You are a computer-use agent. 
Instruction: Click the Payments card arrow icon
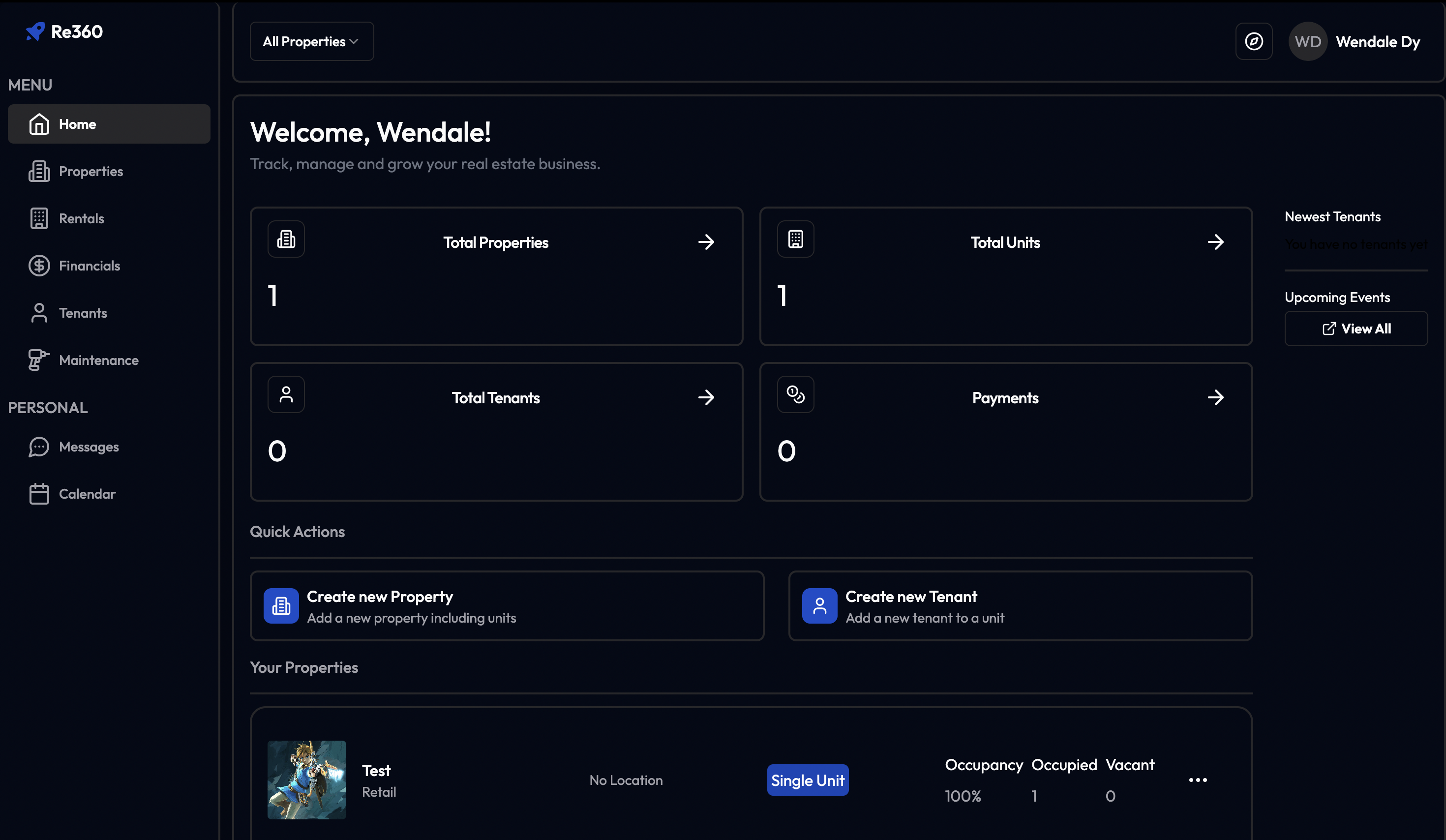point(1215,397)
